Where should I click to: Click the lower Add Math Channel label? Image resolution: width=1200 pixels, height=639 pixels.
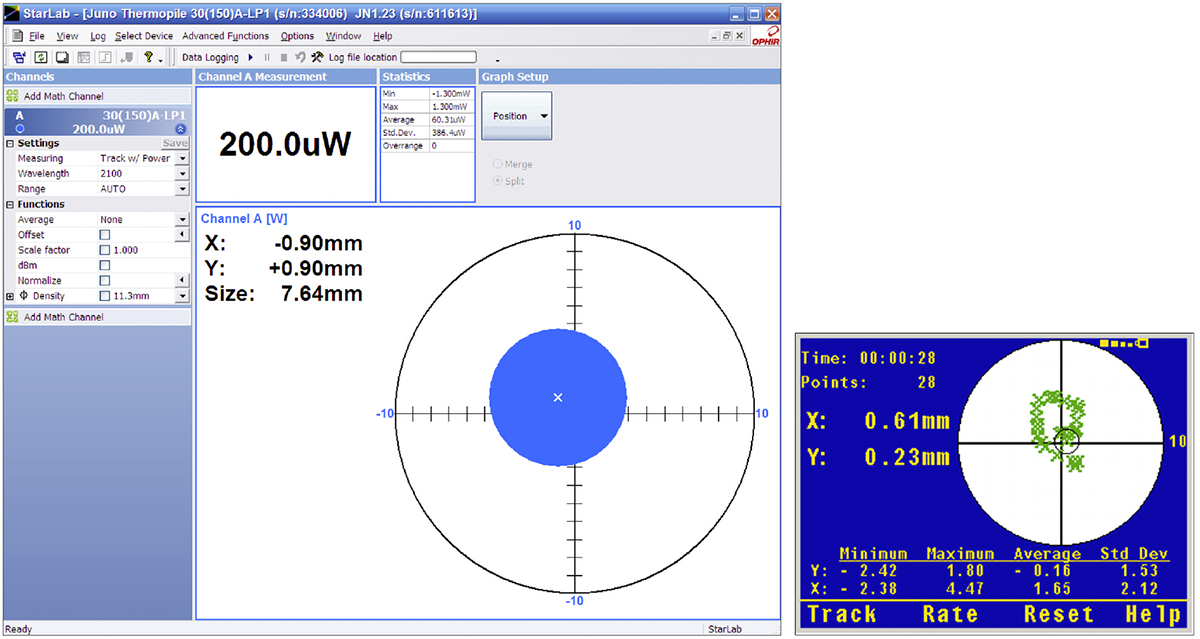64,317
